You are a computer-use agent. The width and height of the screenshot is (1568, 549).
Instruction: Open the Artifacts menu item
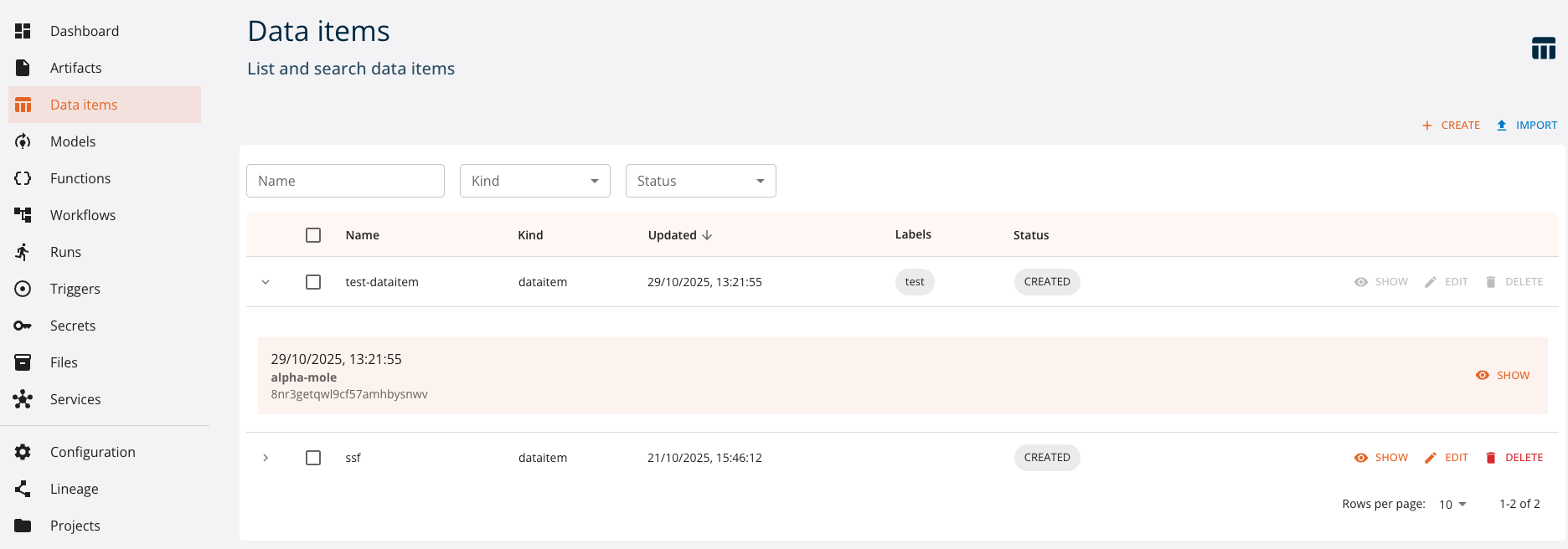point(75,68)
